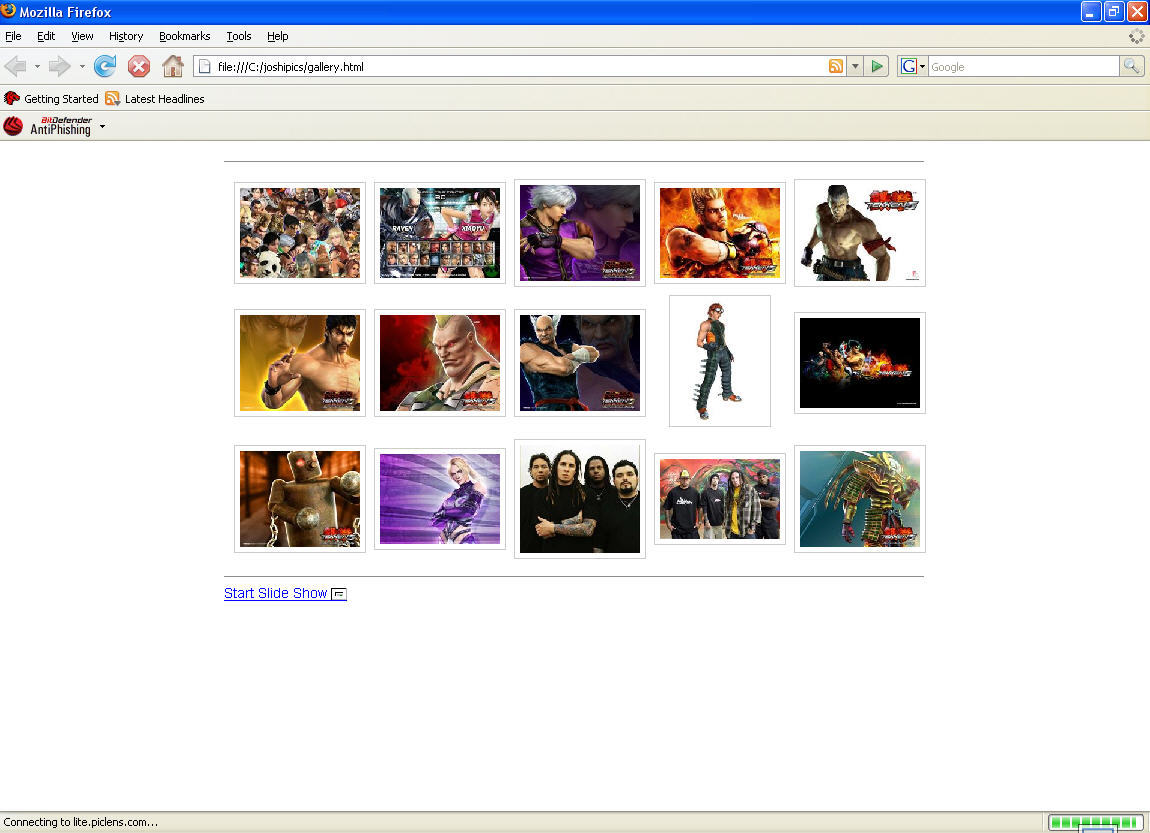Image resolution: width=1150 pixels, height=833 pixels.
Task: Expand the BitDefender AntiPhishing dropdown arrow
Action: click(103, 127)
